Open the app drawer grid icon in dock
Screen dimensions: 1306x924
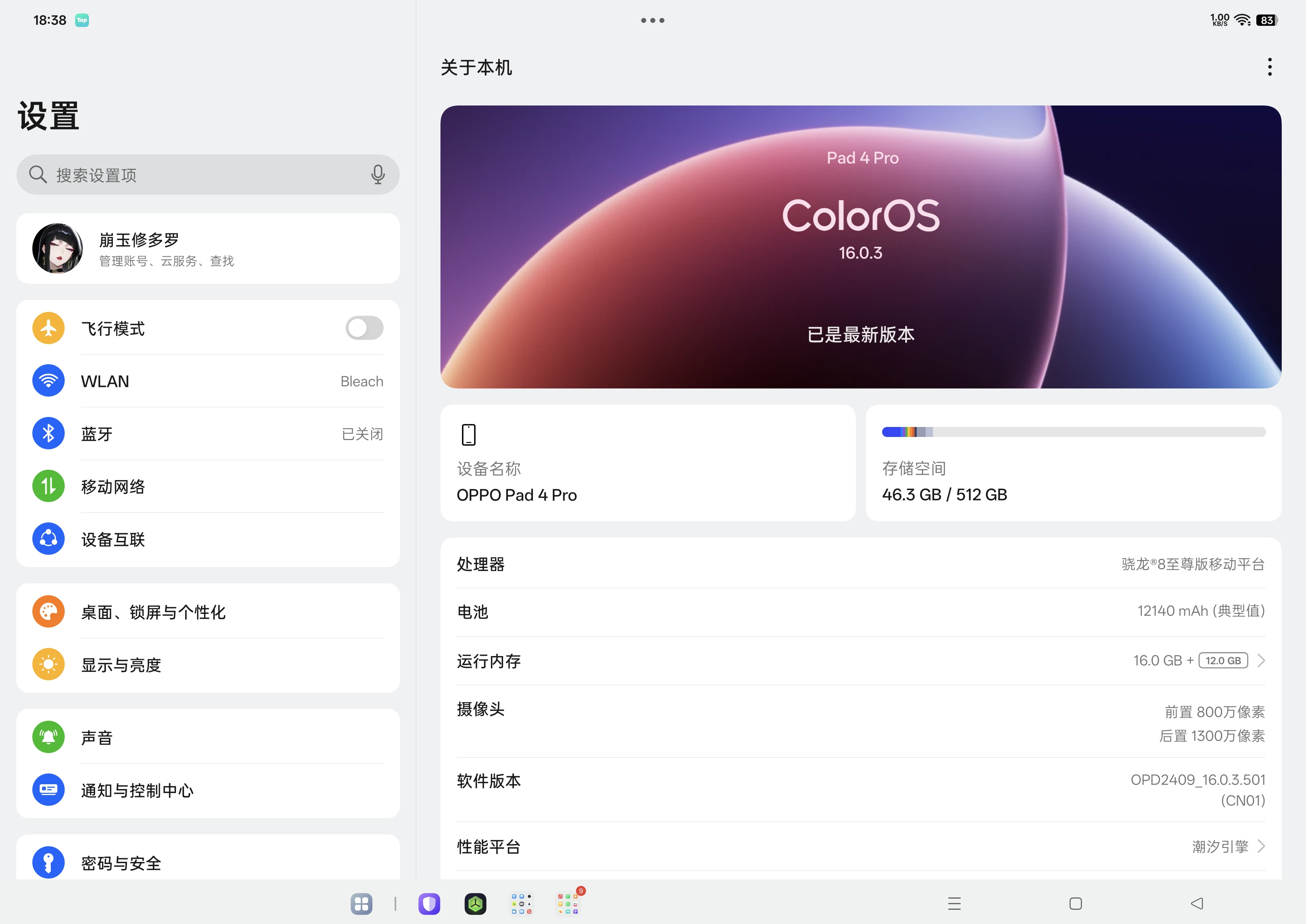click(x=362, y=904)
